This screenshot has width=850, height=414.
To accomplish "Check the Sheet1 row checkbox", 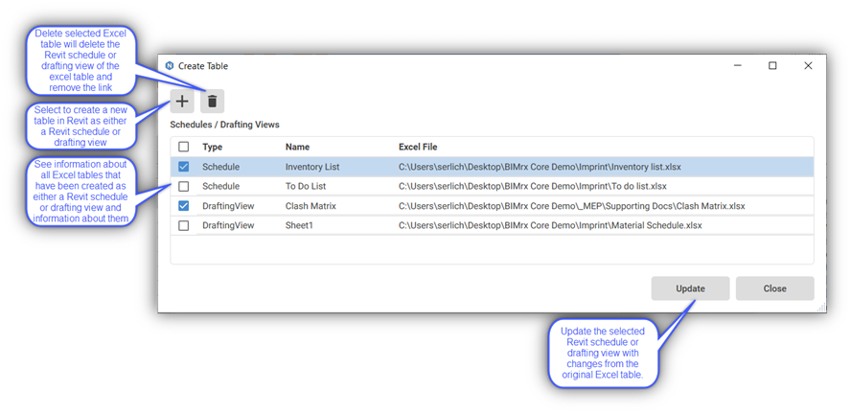I will click(184, 225).
